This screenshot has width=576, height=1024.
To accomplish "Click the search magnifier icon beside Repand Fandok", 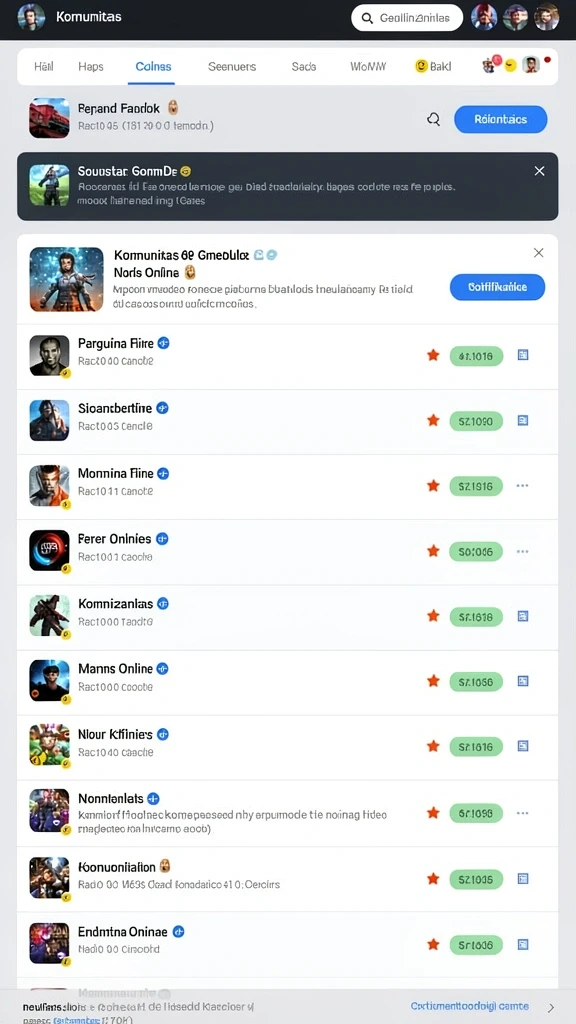I will [x=433, y=120].
